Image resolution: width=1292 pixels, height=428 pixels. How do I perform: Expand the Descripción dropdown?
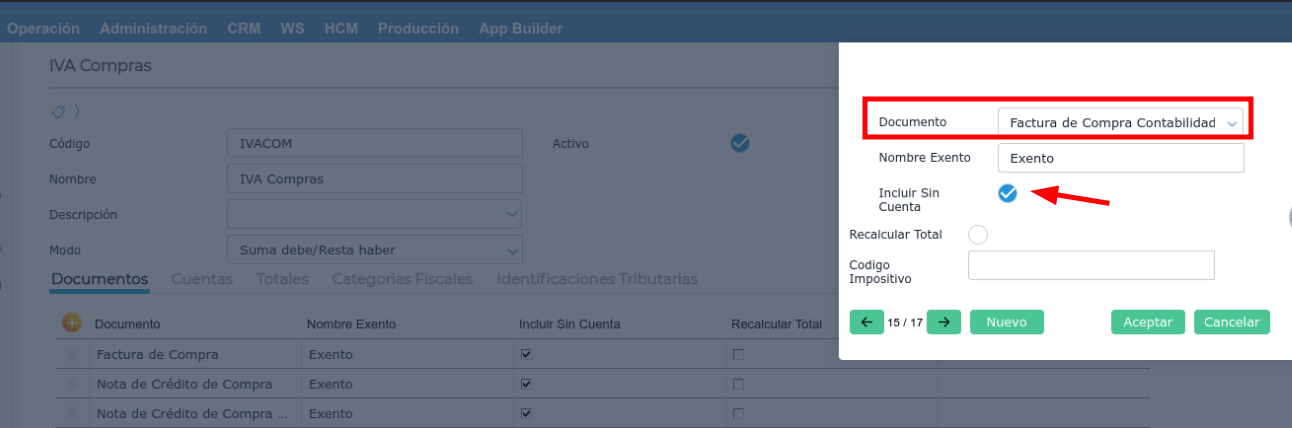512,214
